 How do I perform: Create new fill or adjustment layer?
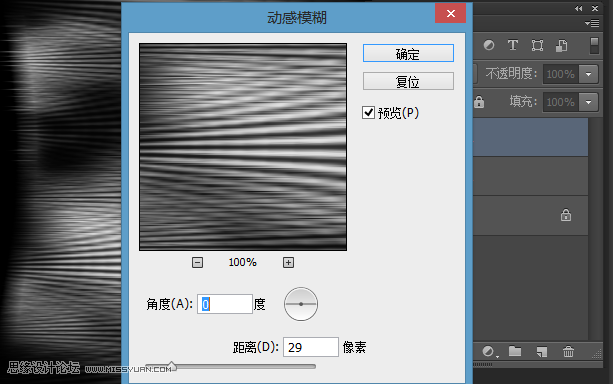[x=489, y=352]
